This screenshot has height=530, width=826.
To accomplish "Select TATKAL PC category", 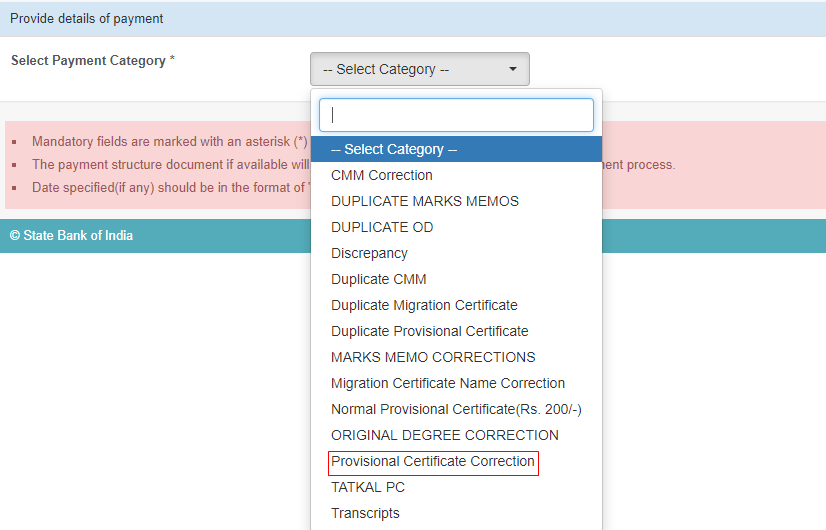I will 368,487.
